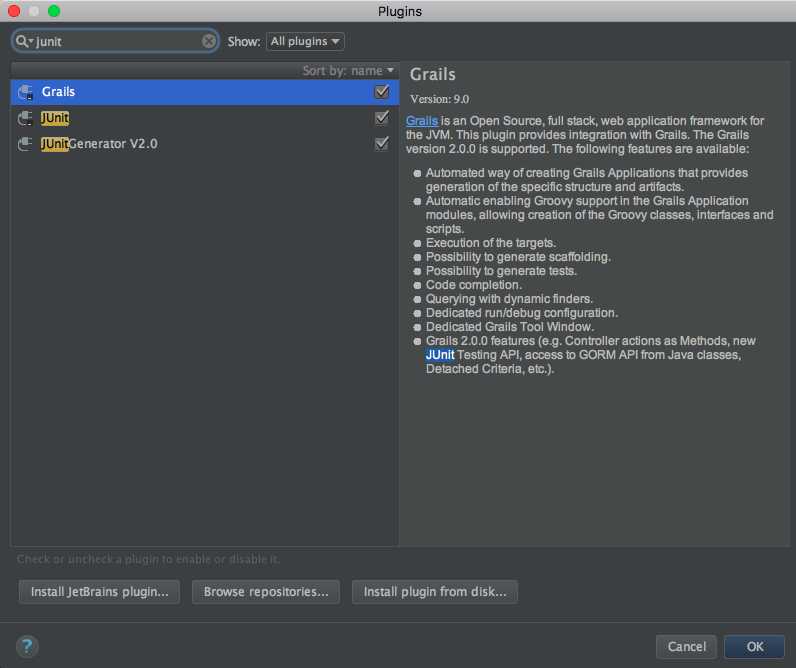Close the Plugins dialog with red button
The image size is (796, 668).
coord(14,11)
